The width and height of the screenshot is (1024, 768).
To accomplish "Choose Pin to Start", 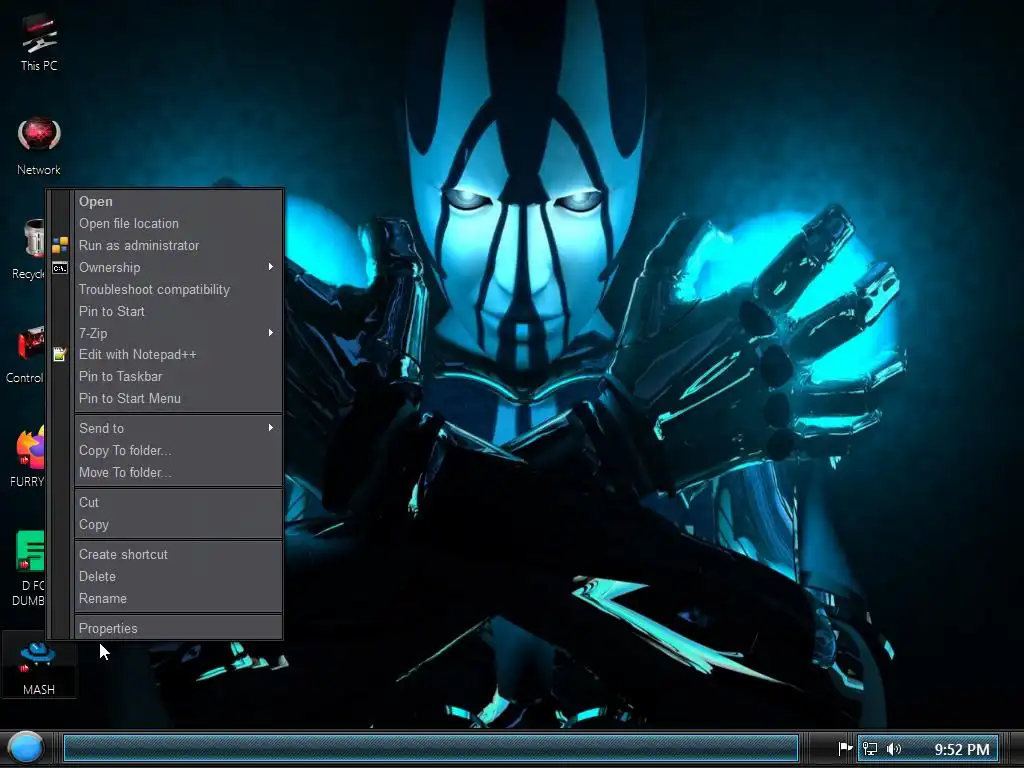I will pos(179,312).
